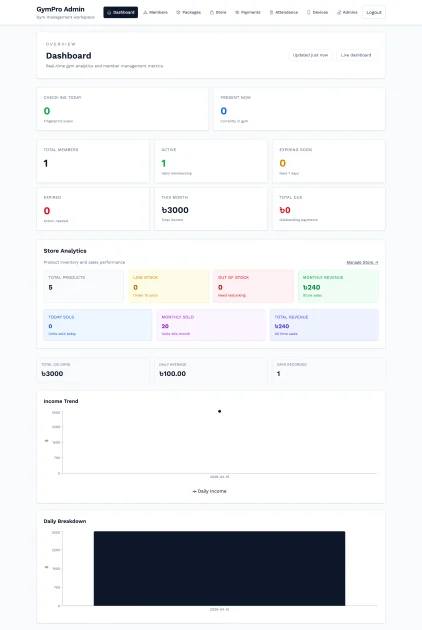This screenshot has height=630, width=422.
Task: Go to the Members page
Action: pos(155,12)
